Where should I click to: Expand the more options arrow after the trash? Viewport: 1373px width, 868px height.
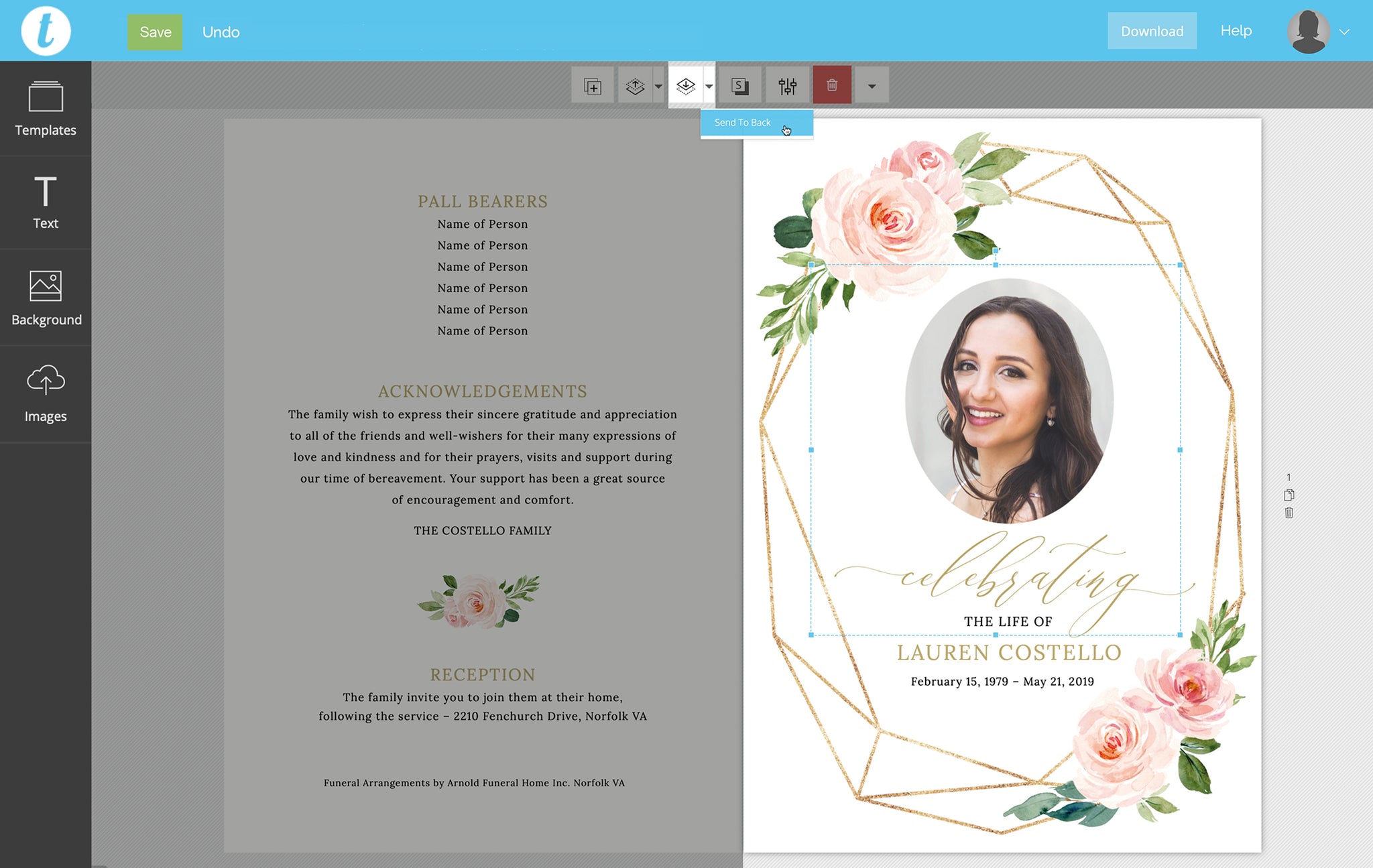(872, 86)
